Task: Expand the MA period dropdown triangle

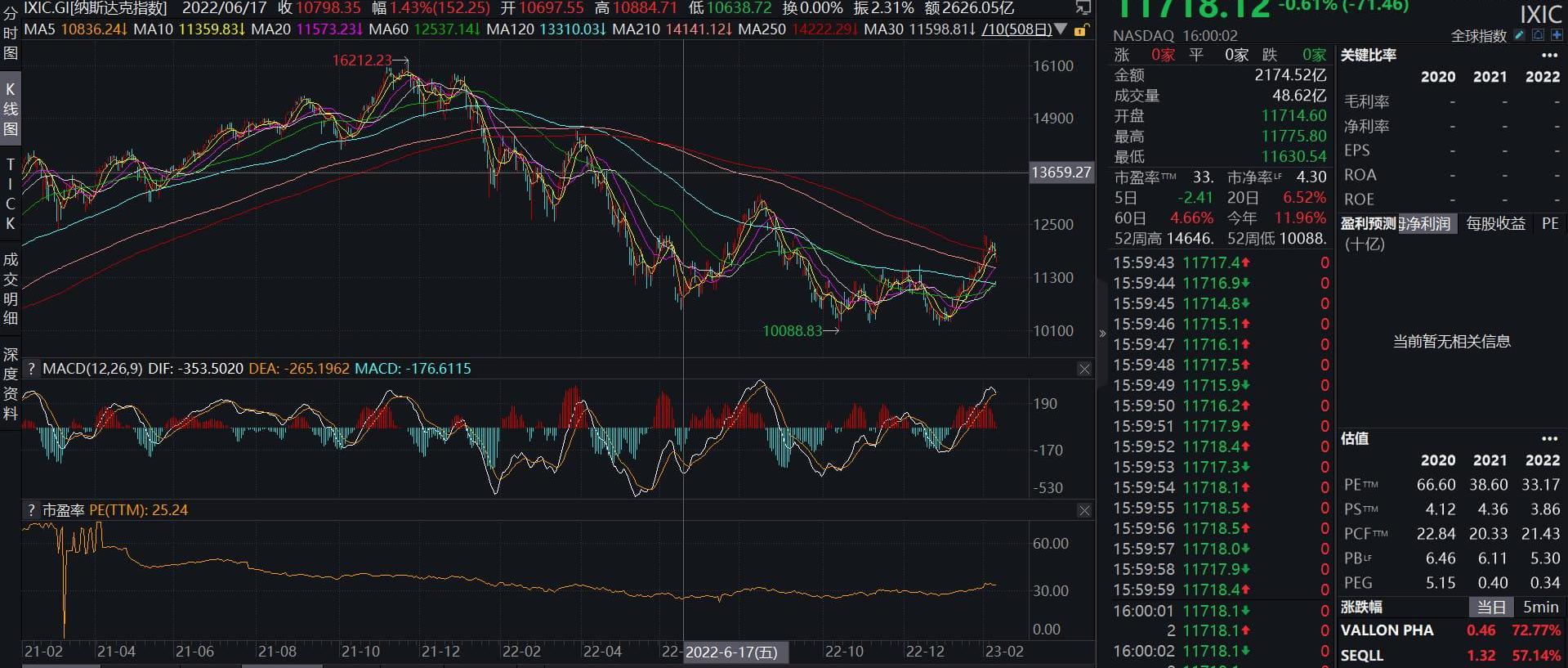Action: [x=1061, y=29]
